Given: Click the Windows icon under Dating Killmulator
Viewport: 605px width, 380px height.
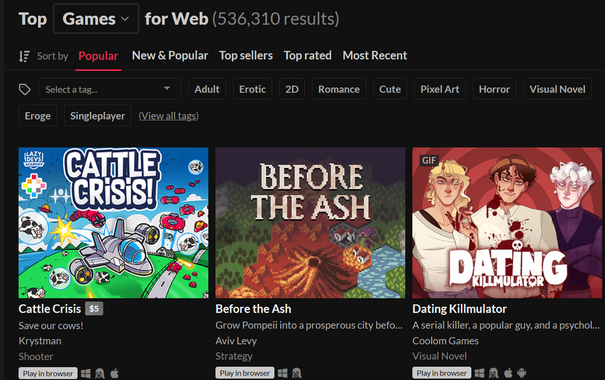Looking at the screenshot, I should coord(480,373).
